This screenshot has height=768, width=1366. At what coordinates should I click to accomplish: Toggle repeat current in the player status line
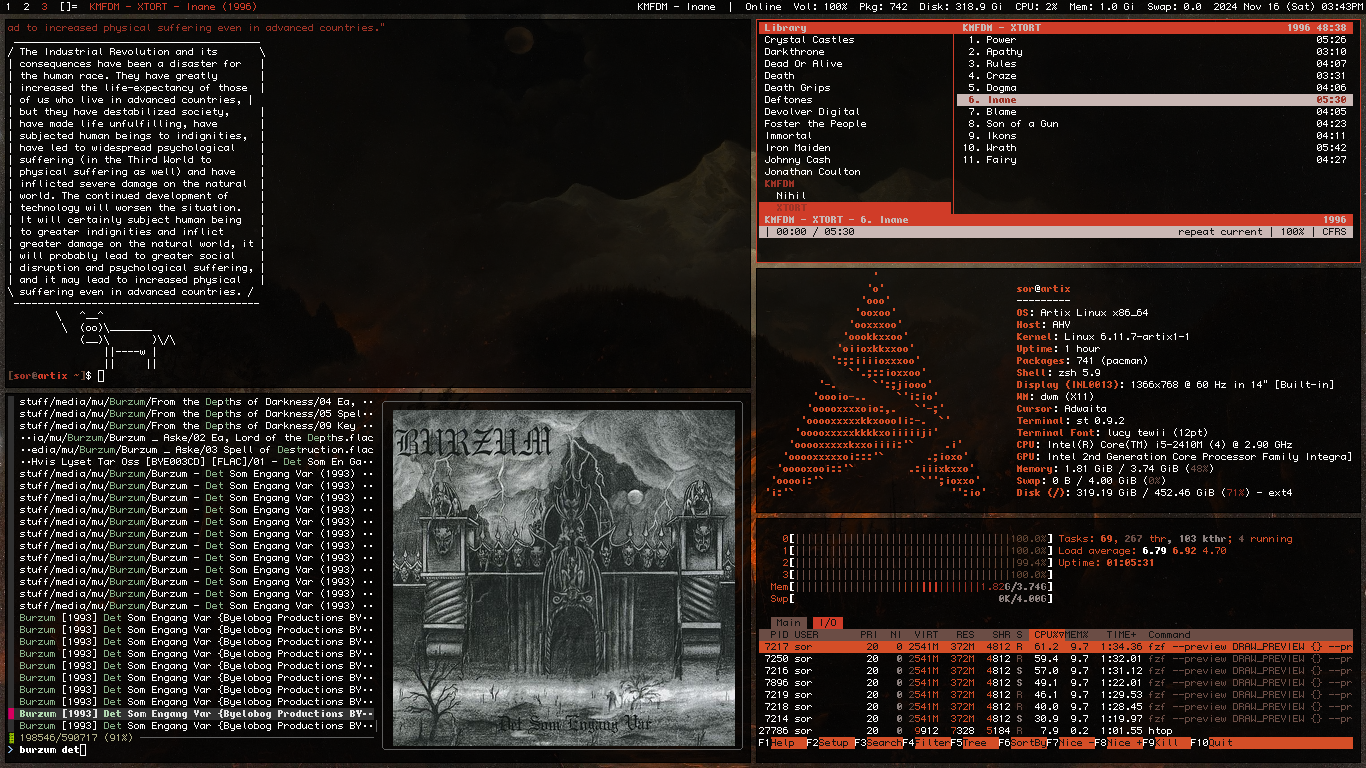tap(1220, 232)
